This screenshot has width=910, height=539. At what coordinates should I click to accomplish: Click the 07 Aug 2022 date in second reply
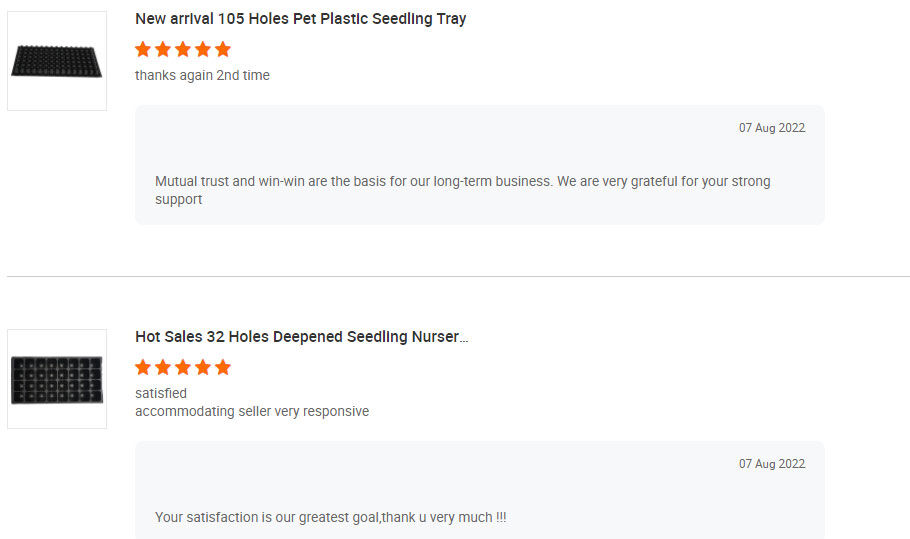tap(771, 464)
